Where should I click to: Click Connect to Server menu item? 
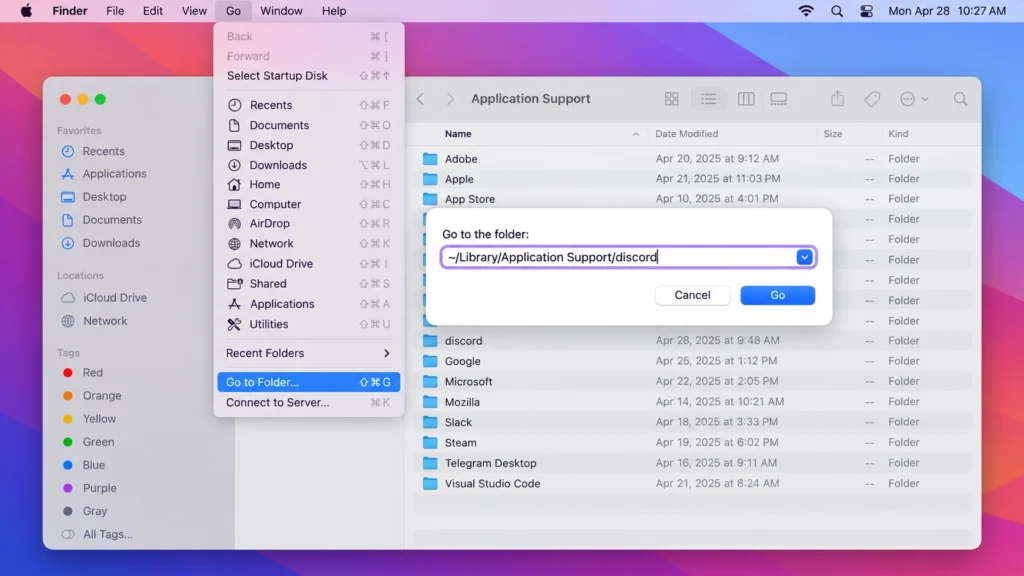pyautogui.click(x=308, y=402)
